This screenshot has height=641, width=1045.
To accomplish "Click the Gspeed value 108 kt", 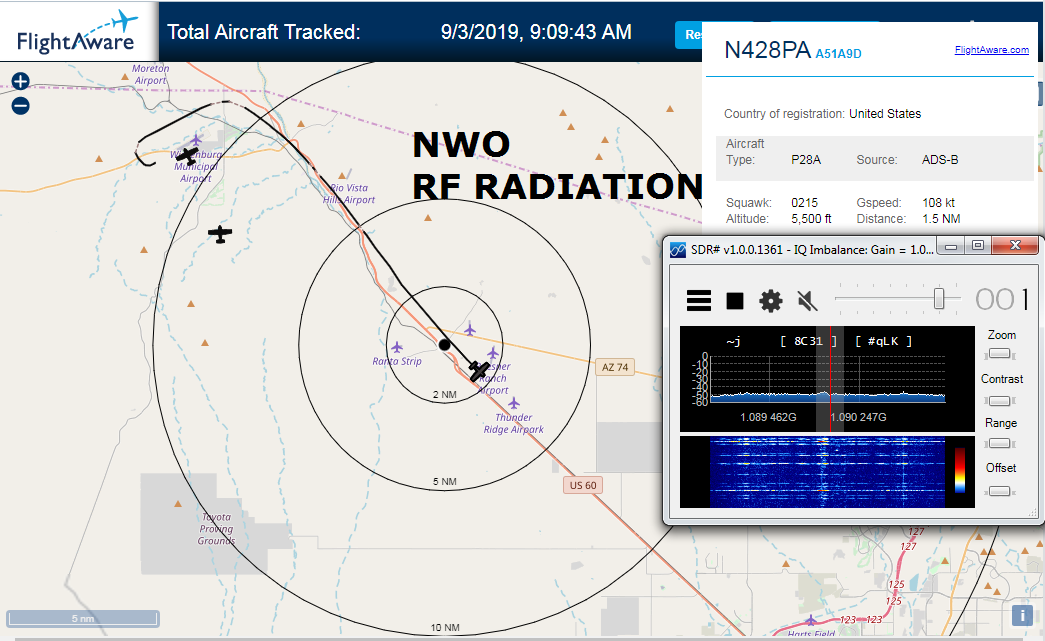I will click(938, 203).
